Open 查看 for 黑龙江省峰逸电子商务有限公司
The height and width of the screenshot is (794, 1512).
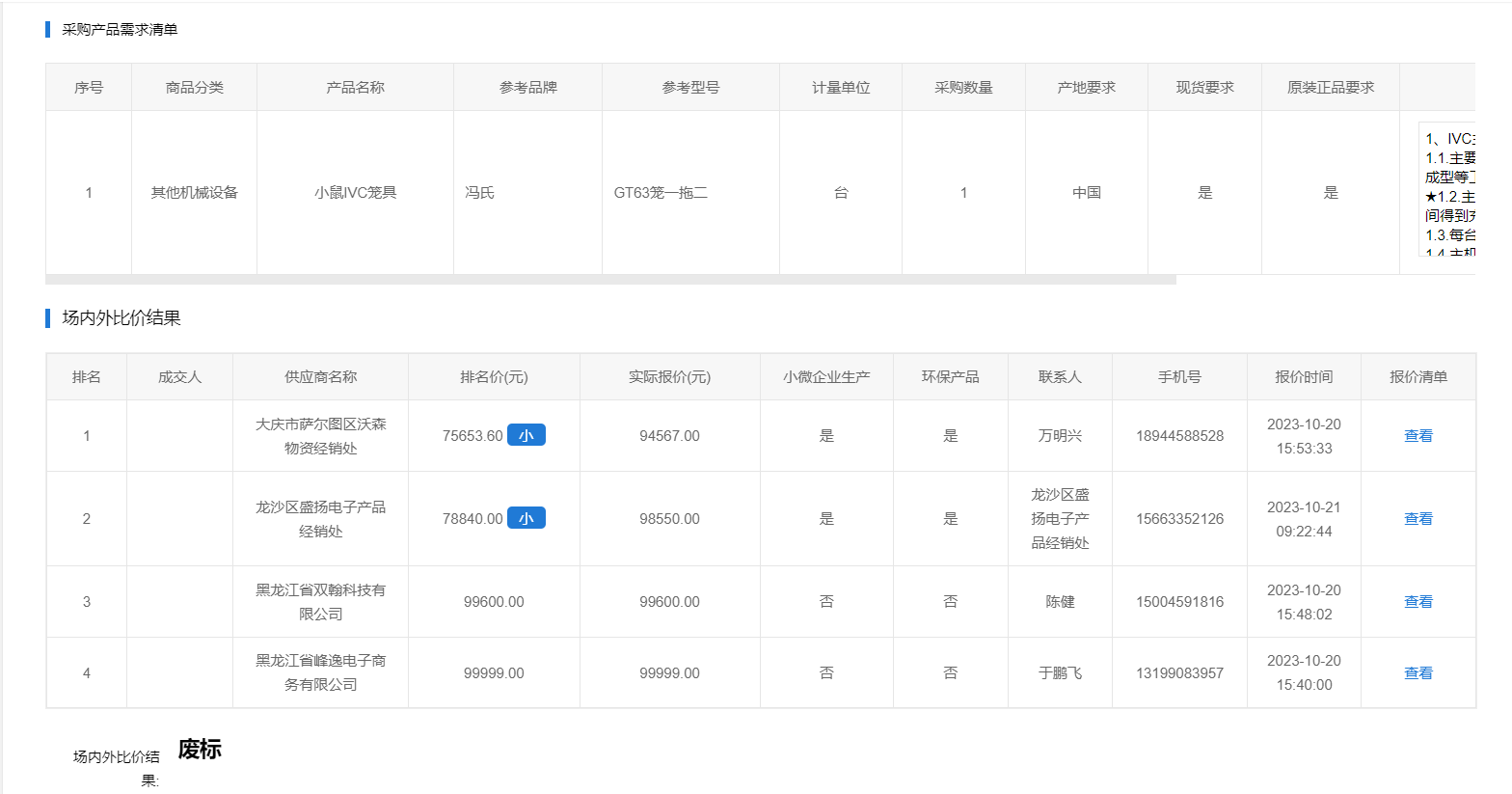[1417, 673]
